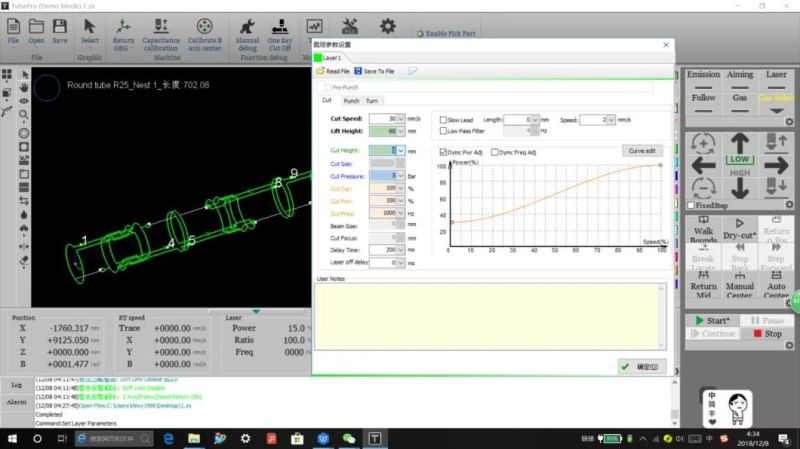This screenshot has height=449, width=800.
Task: Switch to the Turn tab
Action: coord(371,101)
